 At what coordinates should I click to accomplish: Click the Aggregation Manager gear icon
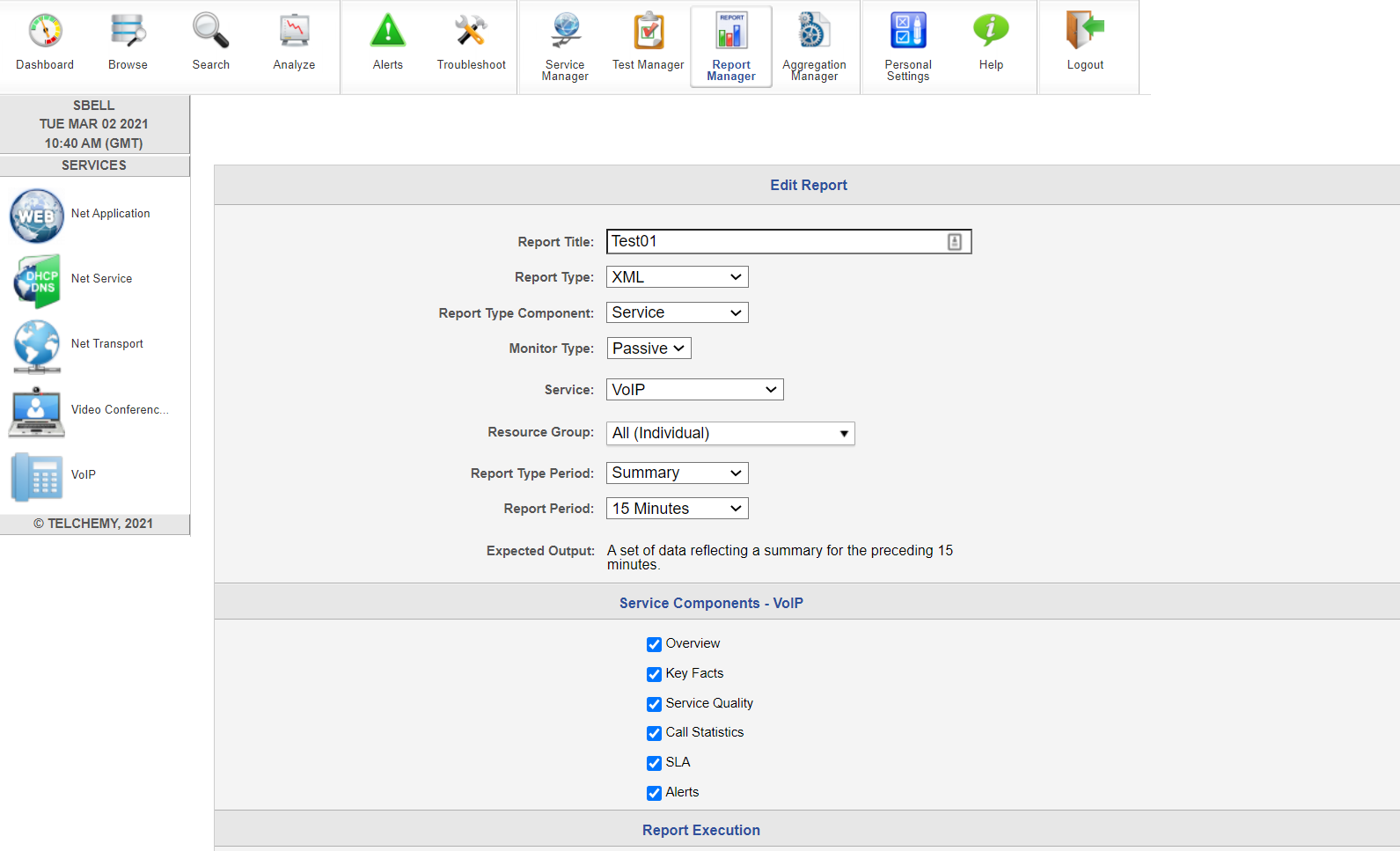click(x=814, y=32)
